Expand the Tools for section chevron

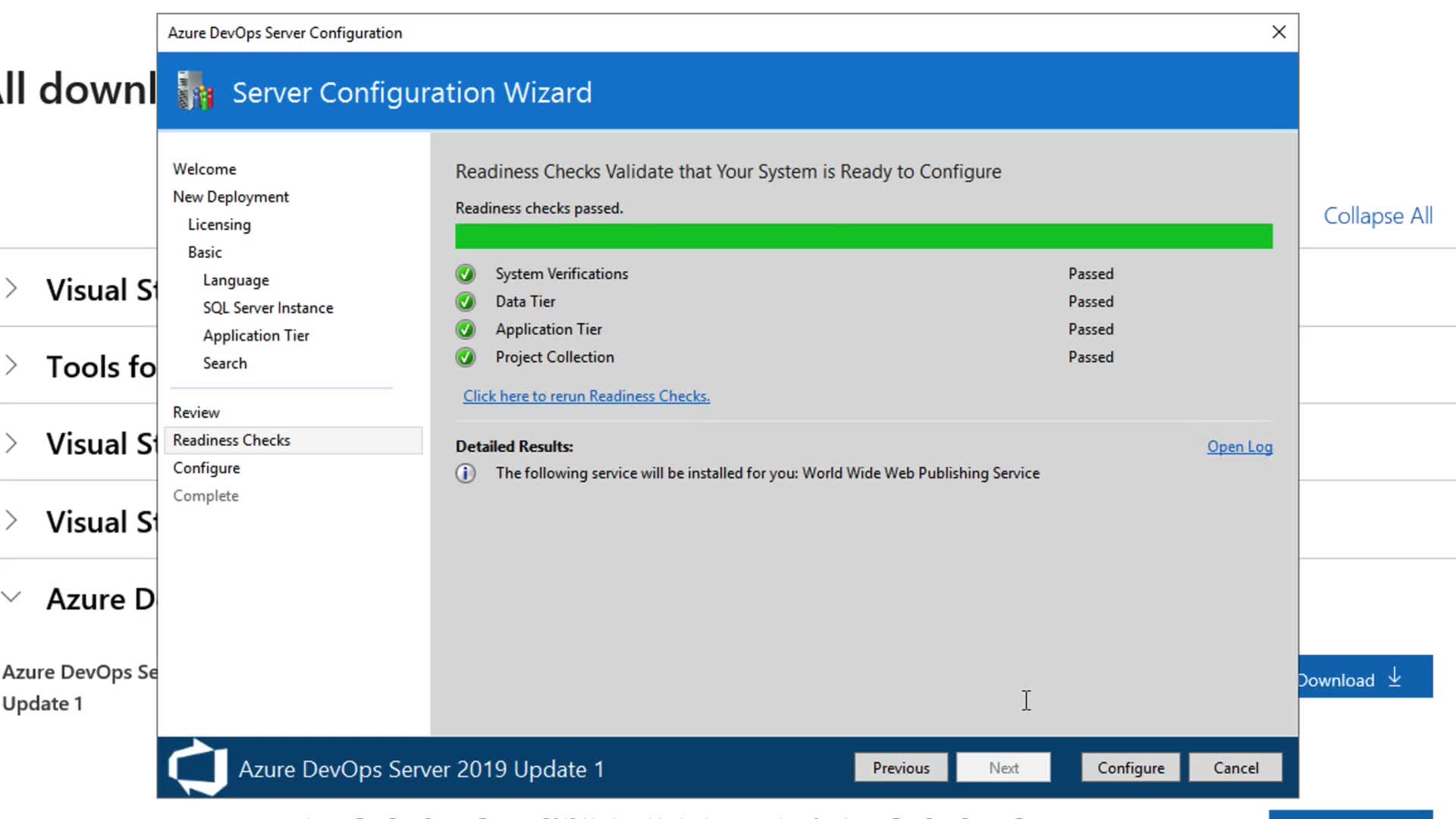coord(11,366)
